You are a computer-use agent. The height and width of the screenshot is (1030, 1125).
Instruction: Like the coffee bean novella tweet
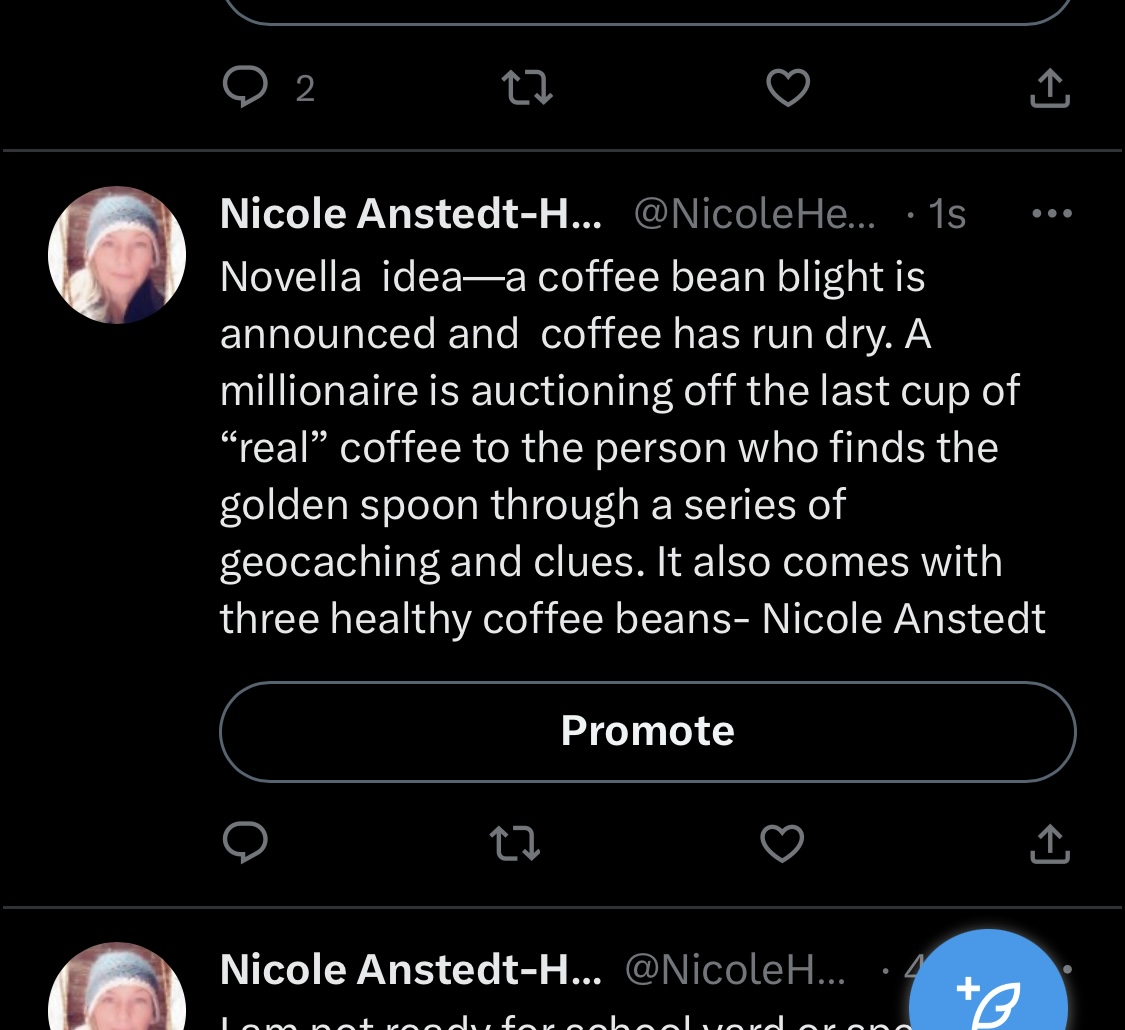pyautogui.click(x=782, y=845)
